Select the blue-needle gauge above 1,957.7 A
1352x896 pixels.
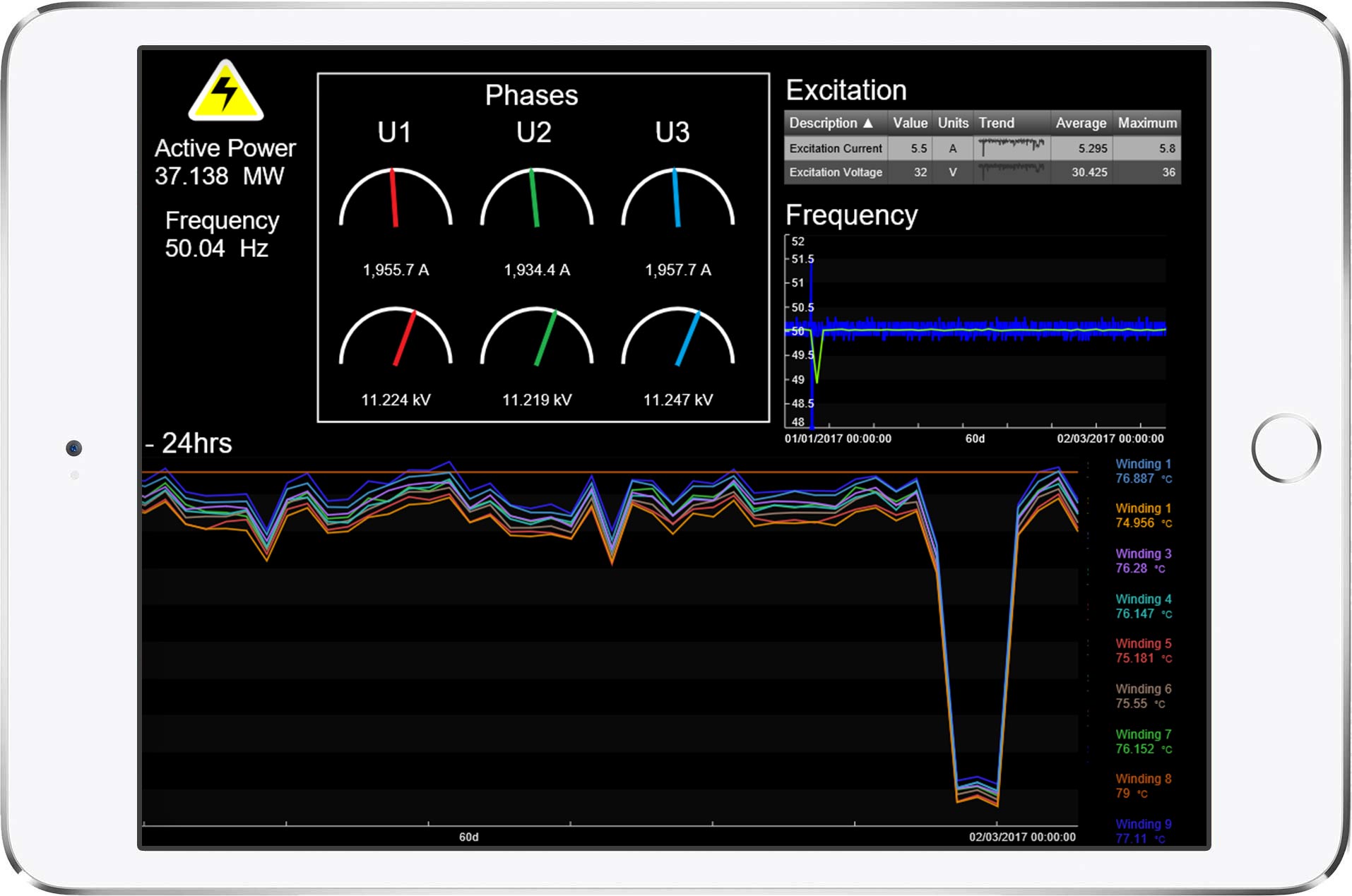tap(678, 198)
